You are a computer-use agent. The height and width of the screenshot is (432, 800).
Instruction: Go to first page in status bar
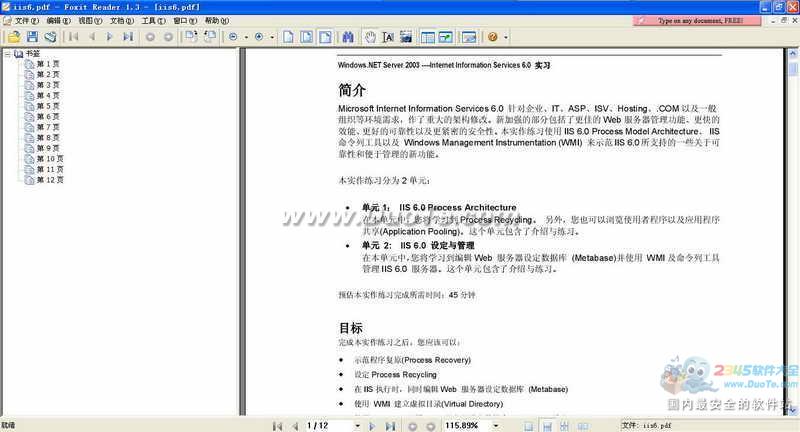click(x=277, y=426)
